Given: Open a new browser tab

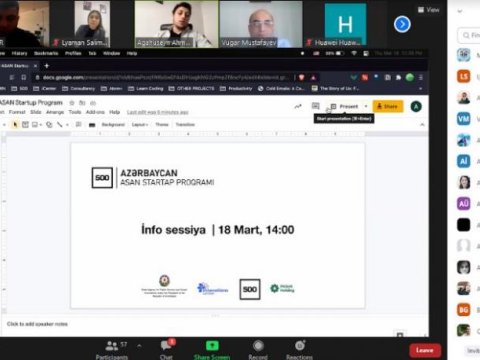Looking at the screenshot, I should point(47,66).
